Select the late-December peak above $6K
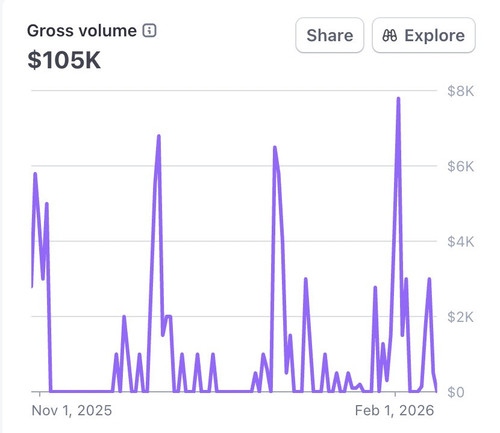500x433 pixels. point(275,148)
